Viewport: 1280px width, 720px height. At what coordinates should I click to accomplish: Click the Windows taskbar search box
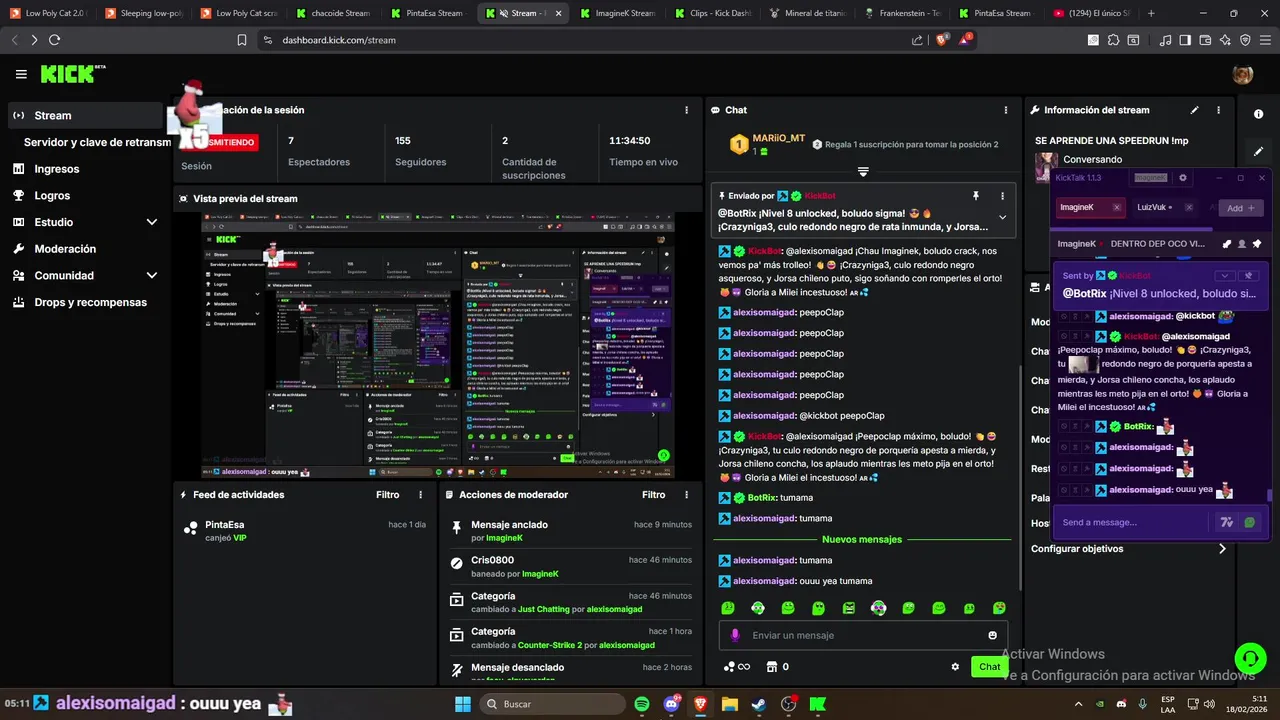551,704
